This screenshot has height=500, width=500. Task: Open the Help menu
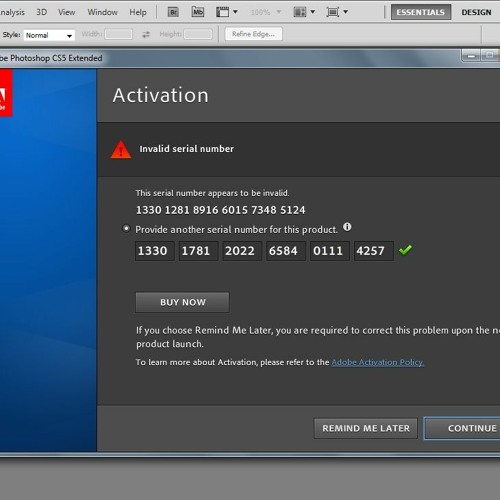(138, 12)
